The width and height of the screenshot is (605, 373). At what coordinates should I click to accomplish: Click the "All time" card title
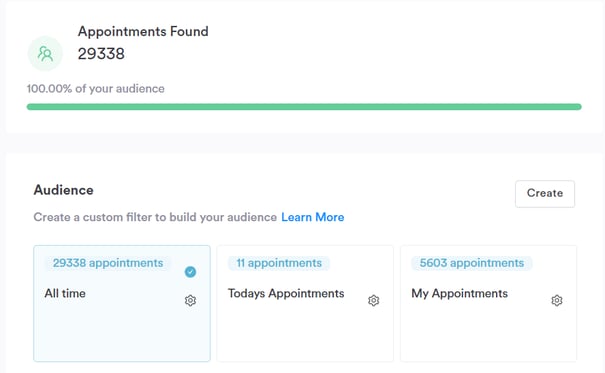[65, 293]
